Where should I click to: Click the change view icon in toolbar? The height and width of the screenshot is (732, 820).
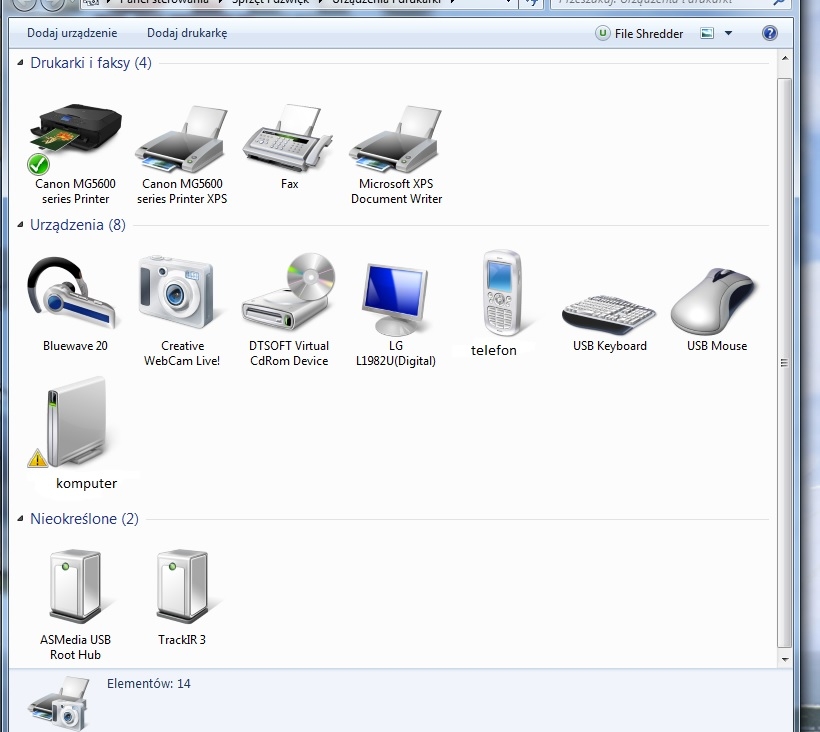(707, 33)
